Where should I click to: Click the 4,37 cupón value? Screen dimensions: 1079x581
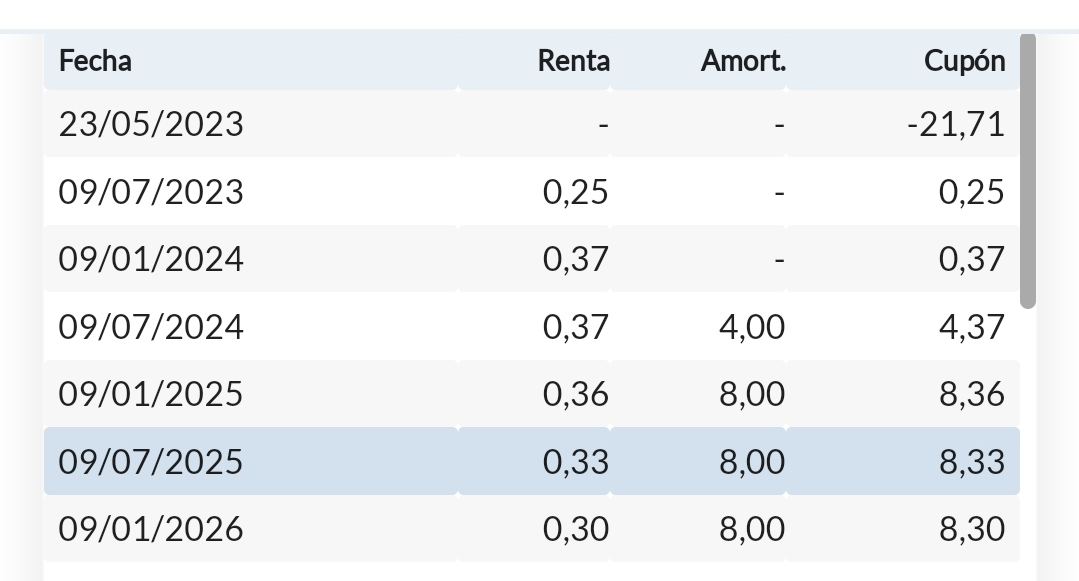click(x=971, y=327)
